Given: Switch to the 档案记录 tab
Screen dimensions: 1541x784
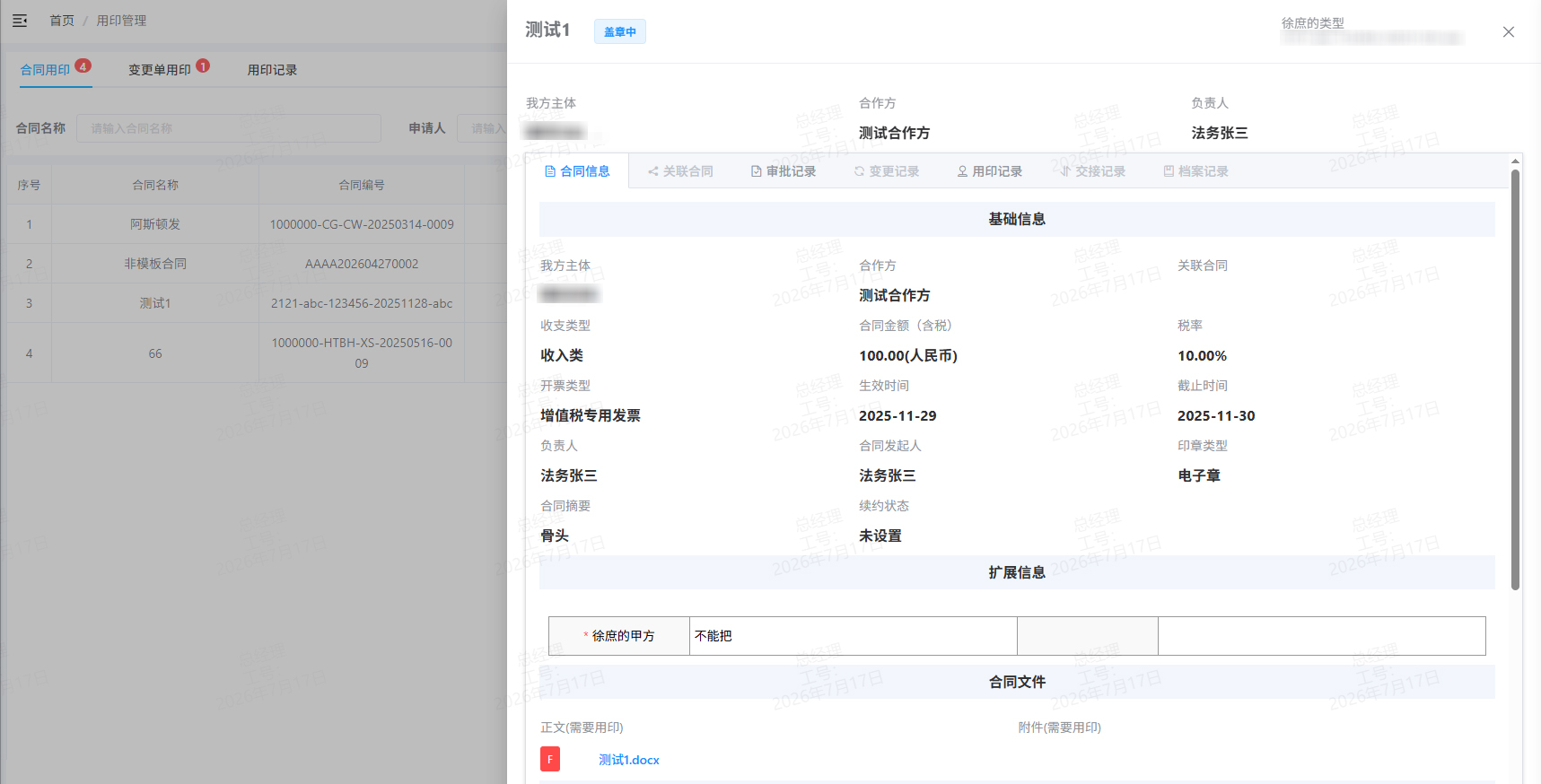Looking at the screenshot, I should pyautogui.click(x=1195, y=171).
